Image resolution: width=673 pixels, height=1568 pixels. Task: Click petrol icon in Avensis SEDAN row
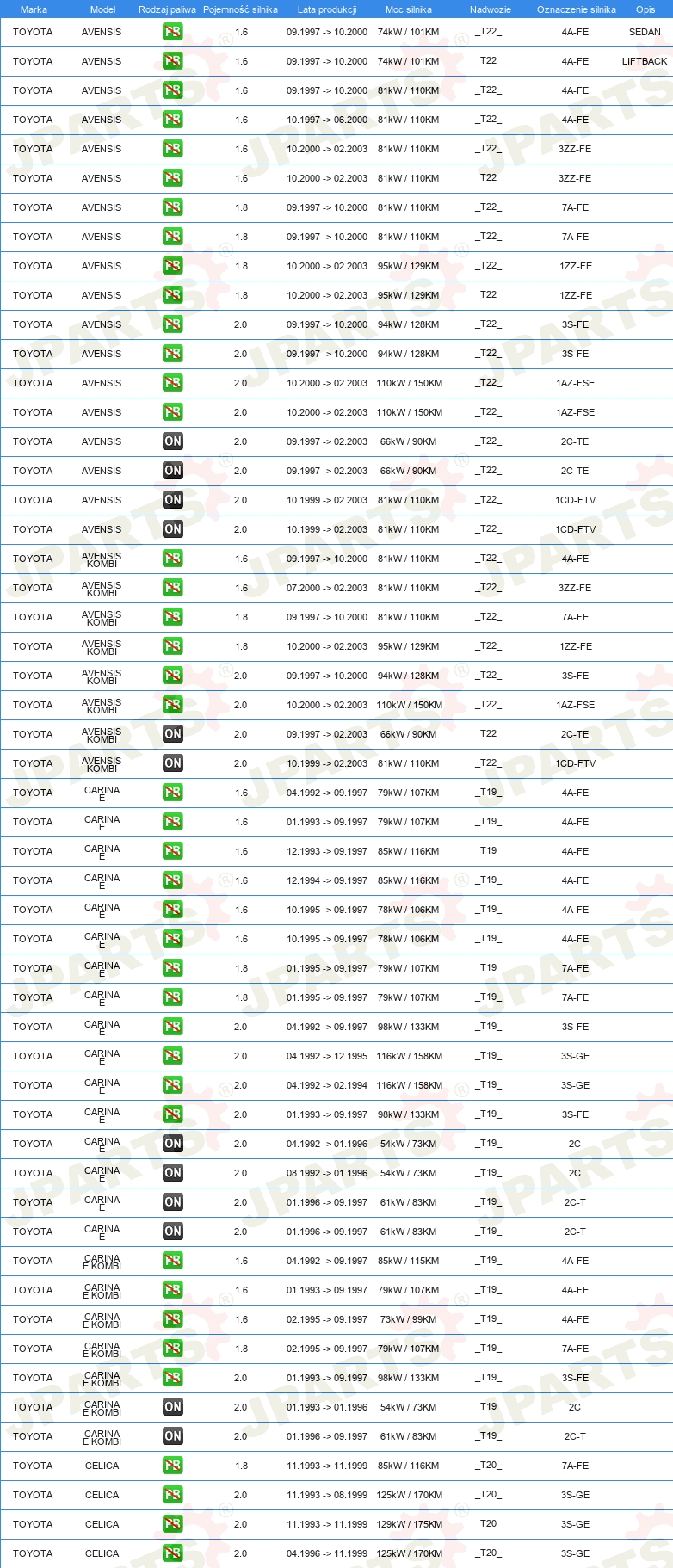pyautogui.click(x=173, y=32)
